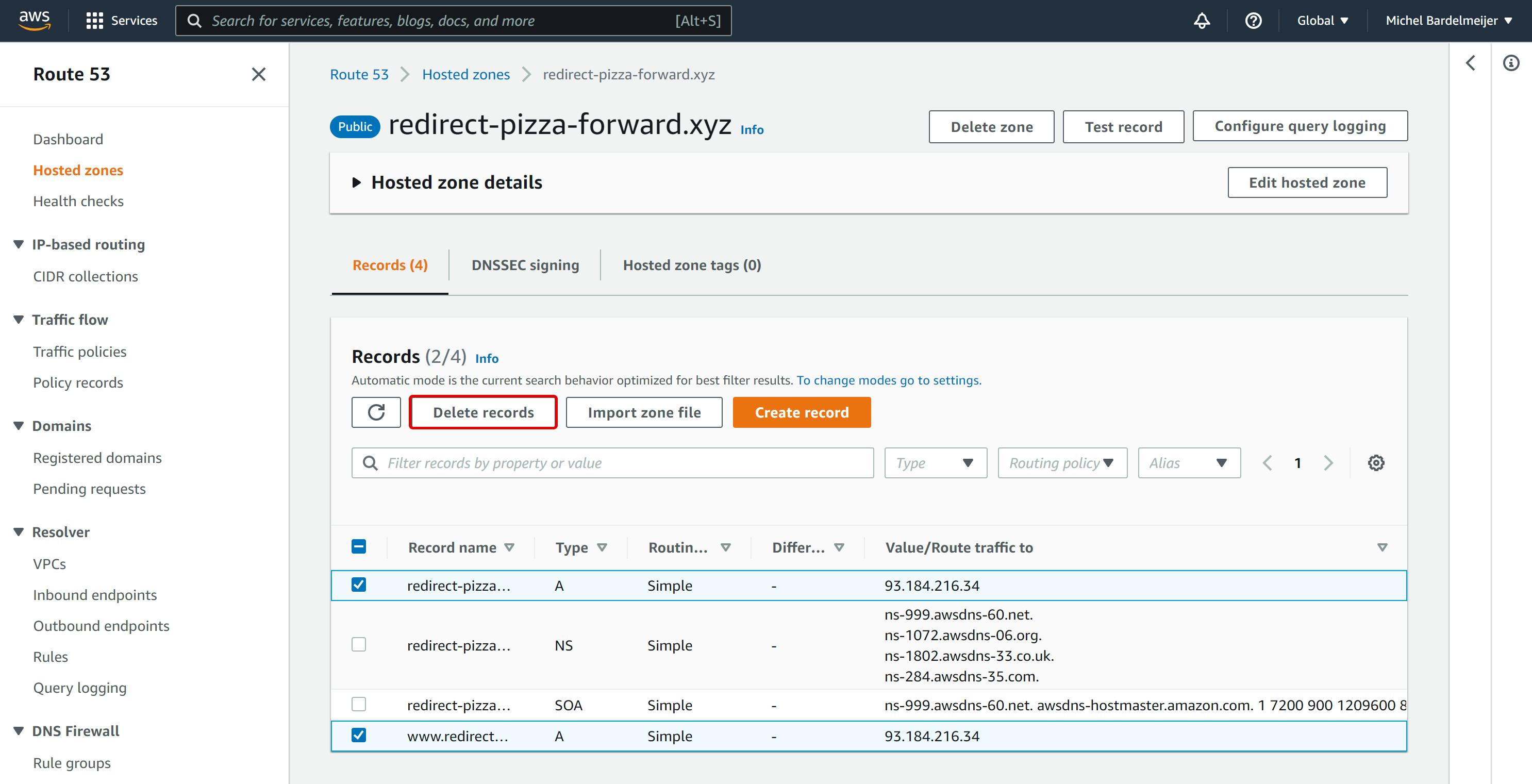
Task: Open the Services grid menu icon
Action: (94, 21)
